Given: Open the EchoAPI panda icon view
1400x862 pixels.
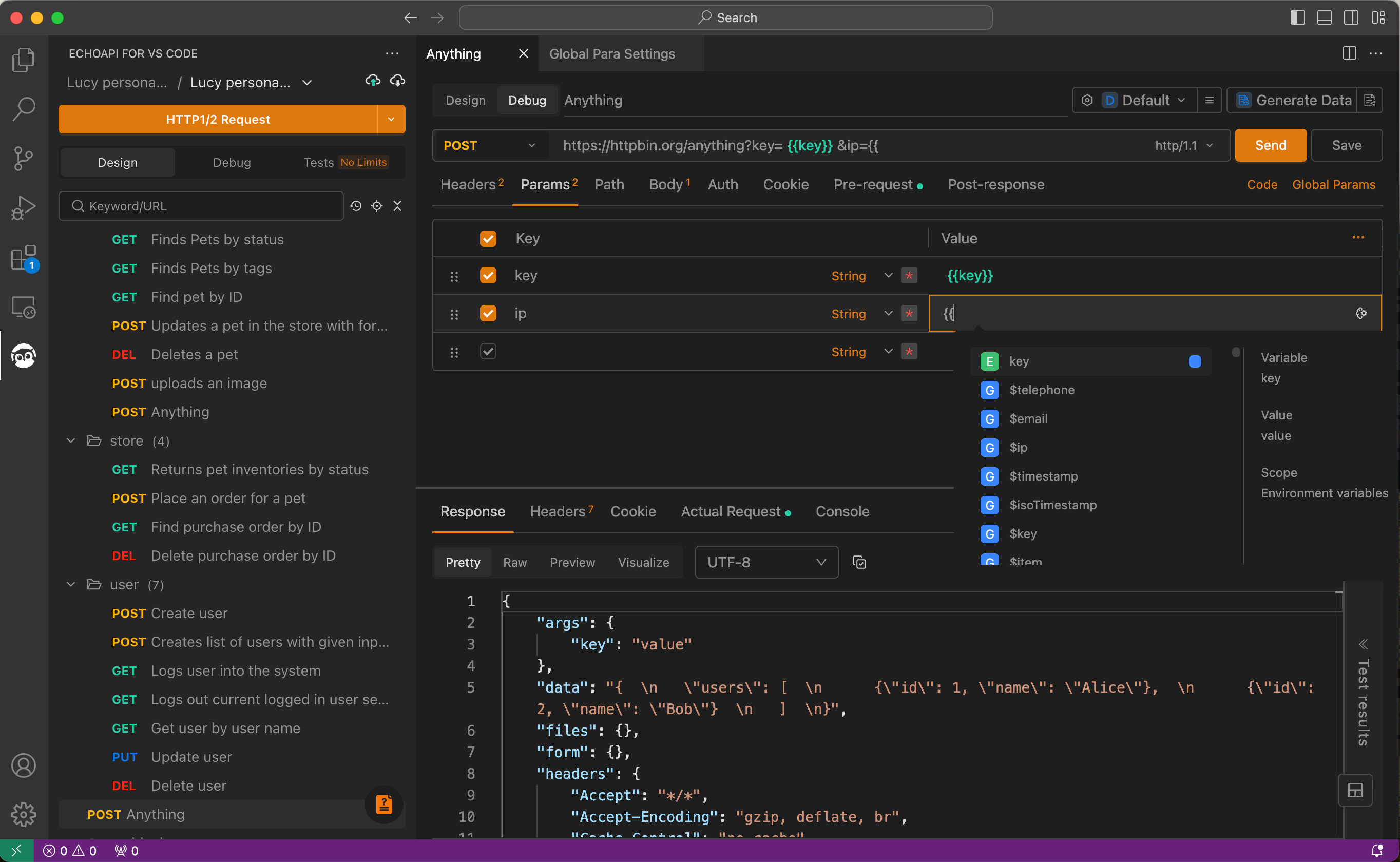Looking at the screenshot, I should coord(24,356).
